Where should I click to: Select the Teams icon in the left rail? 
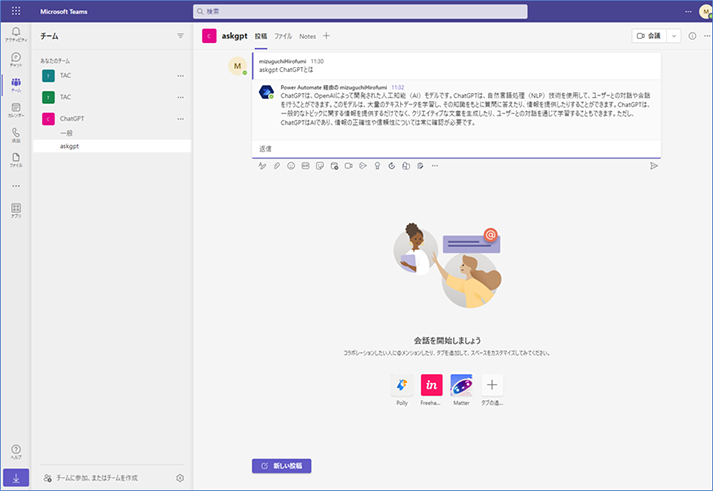[x=16, y=85]
